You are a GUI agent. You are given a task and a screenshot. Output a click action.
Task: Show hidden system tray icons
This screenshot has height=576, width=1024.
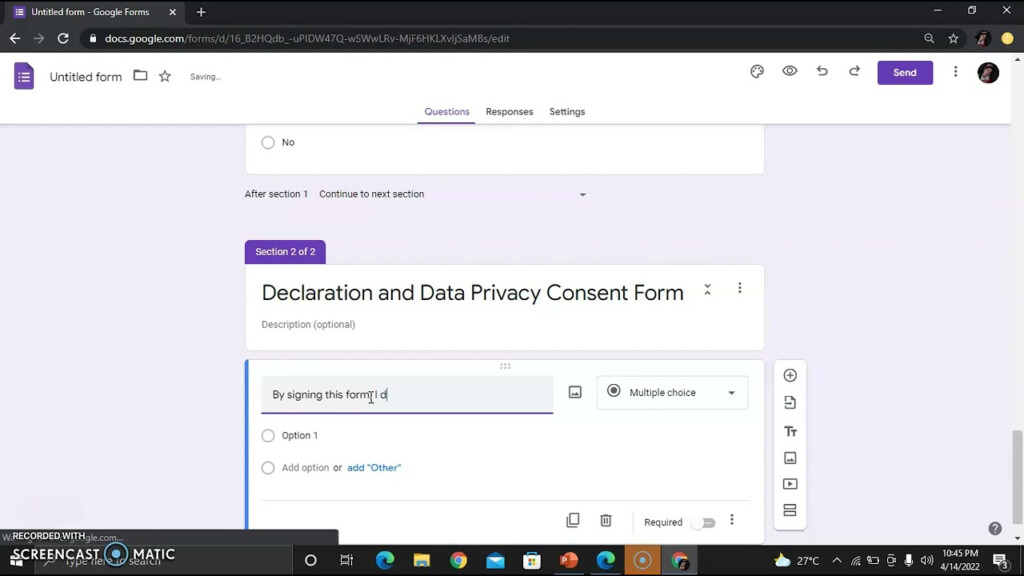click(837, 560)
